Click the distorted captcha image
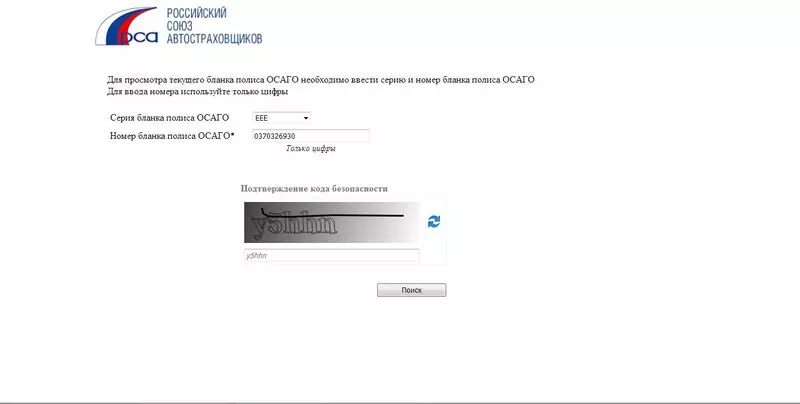The height and width of the screenshot is (404, 800). [332, 222]
